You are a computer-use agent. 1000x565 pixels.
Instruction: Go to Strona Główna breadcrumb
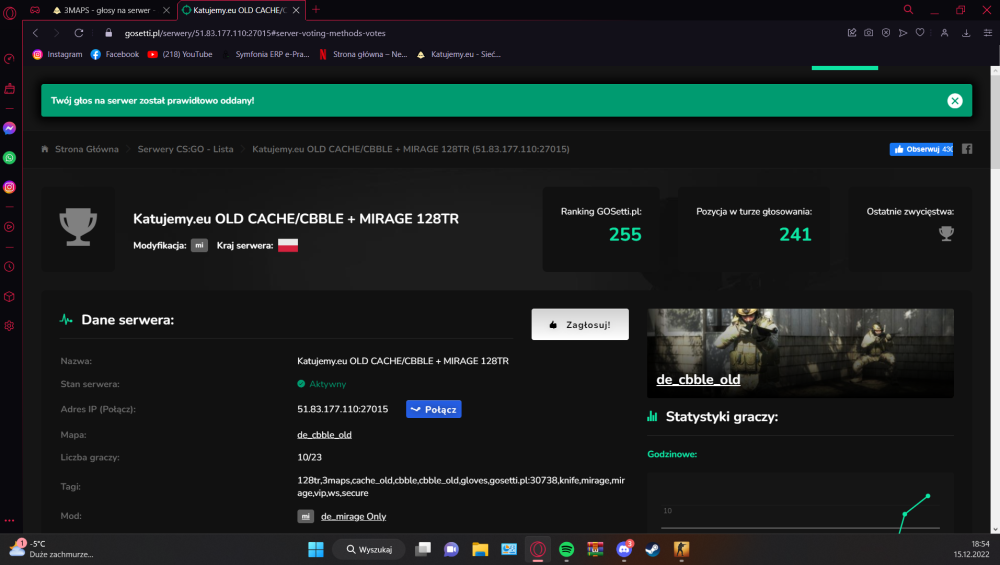coord(87,149)
